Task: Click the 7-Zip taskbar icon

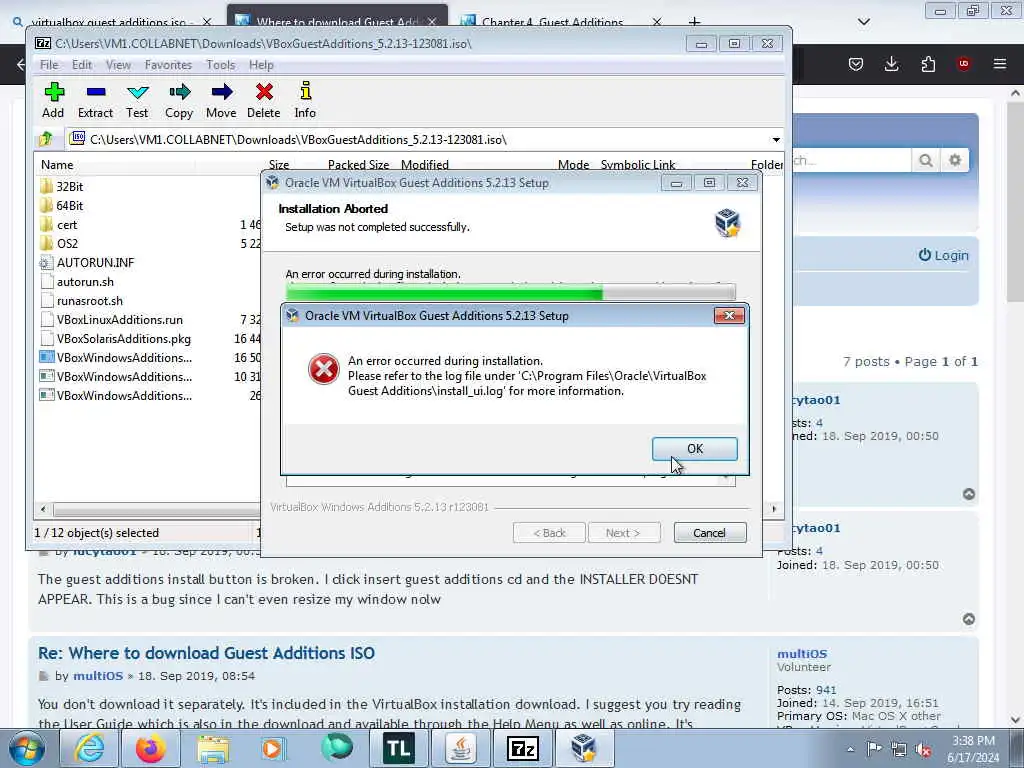Action: (522, 748)
